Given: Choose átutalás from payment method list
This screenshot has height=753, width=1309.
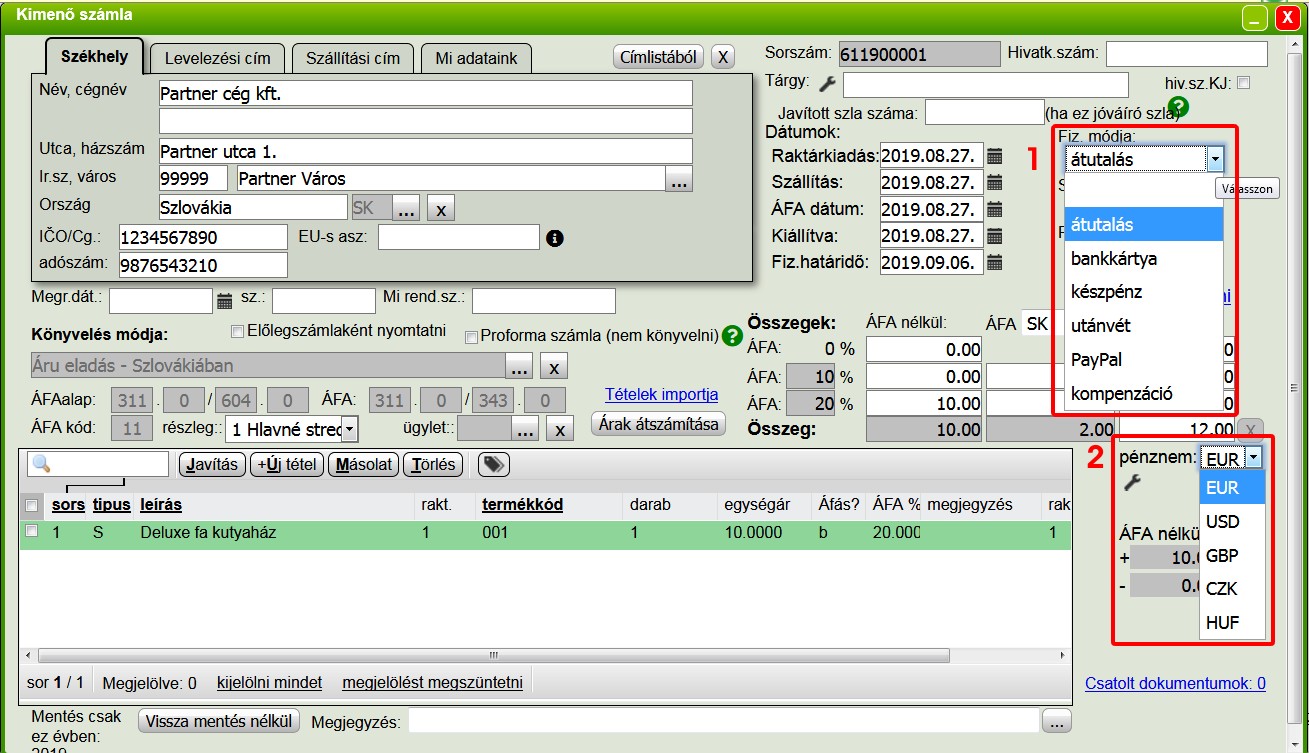Looking at the screenshot, I should pos(1144,225).
